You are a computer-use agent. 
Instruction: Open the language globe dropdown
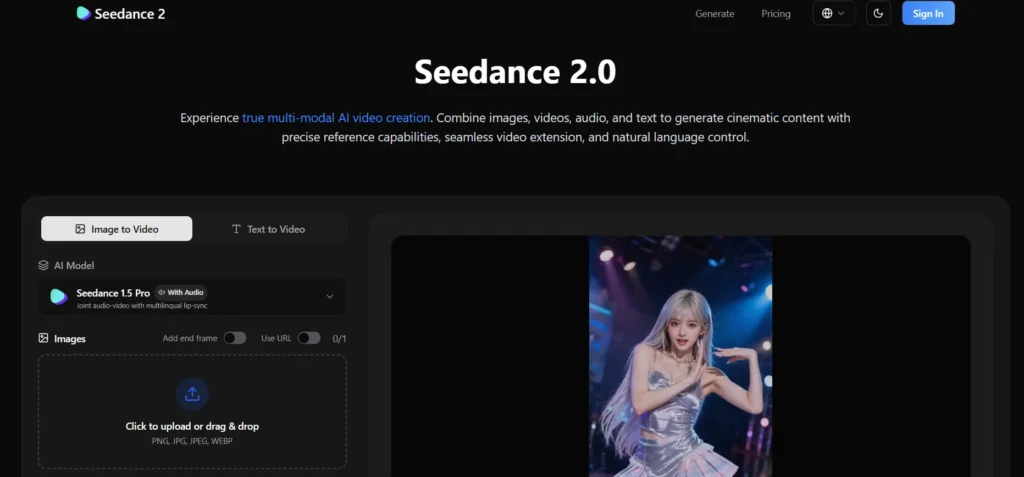pyautogui.click(x=834, y=14)
